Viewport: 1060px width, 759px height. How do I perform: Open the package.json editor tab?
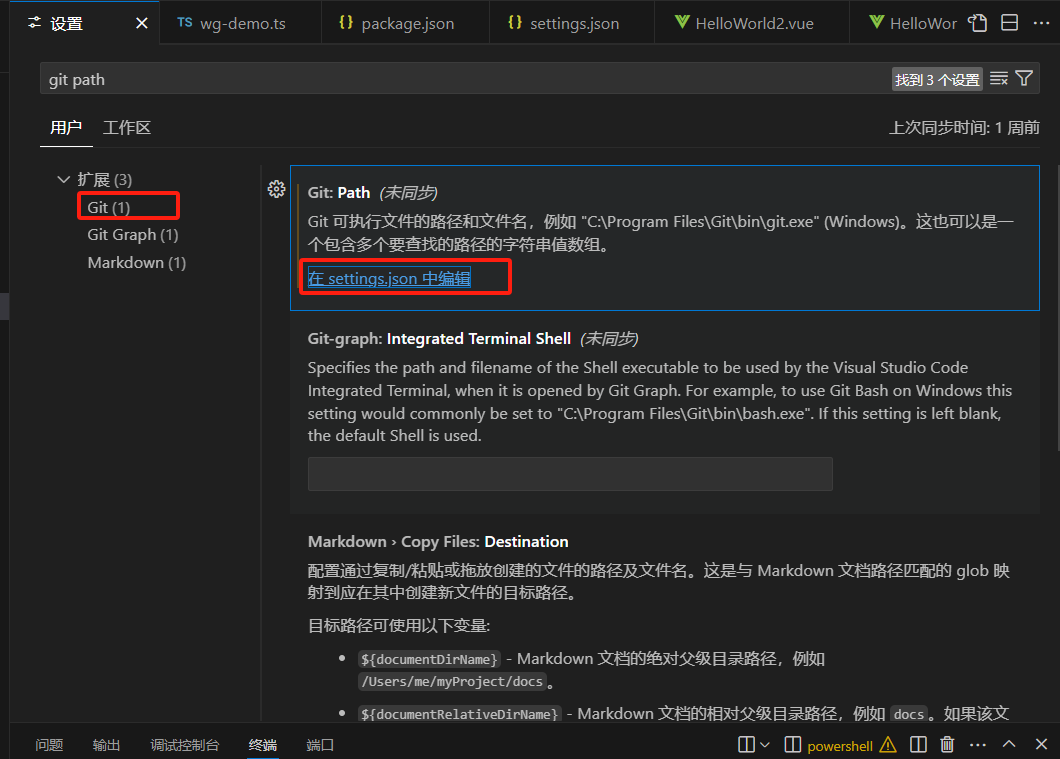[x=405, y=24]
